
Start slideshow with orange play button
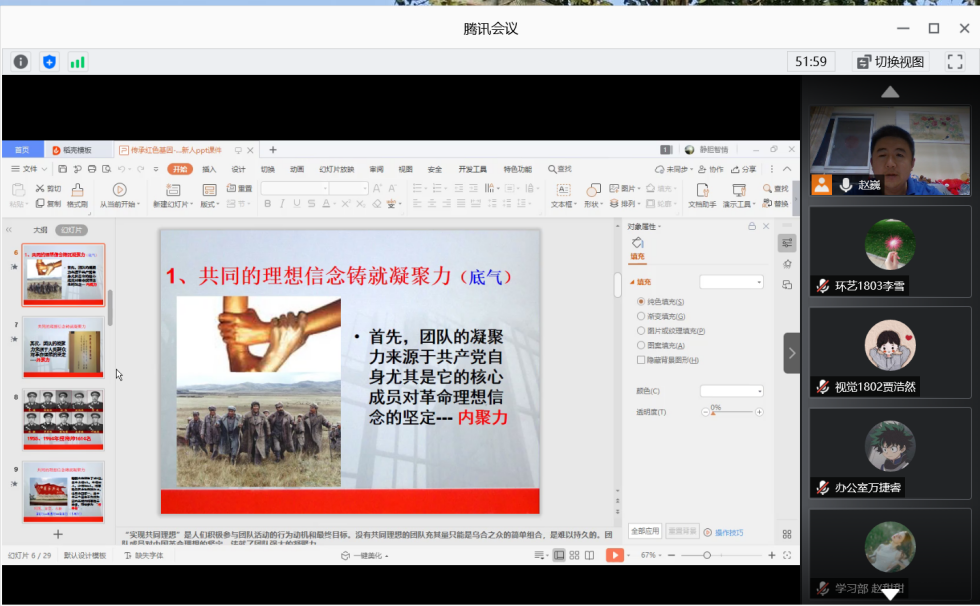point(614,555)
